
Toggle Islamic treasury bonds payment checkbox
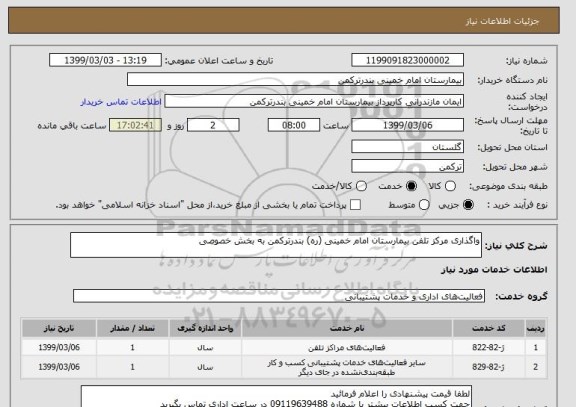point(355,205)
